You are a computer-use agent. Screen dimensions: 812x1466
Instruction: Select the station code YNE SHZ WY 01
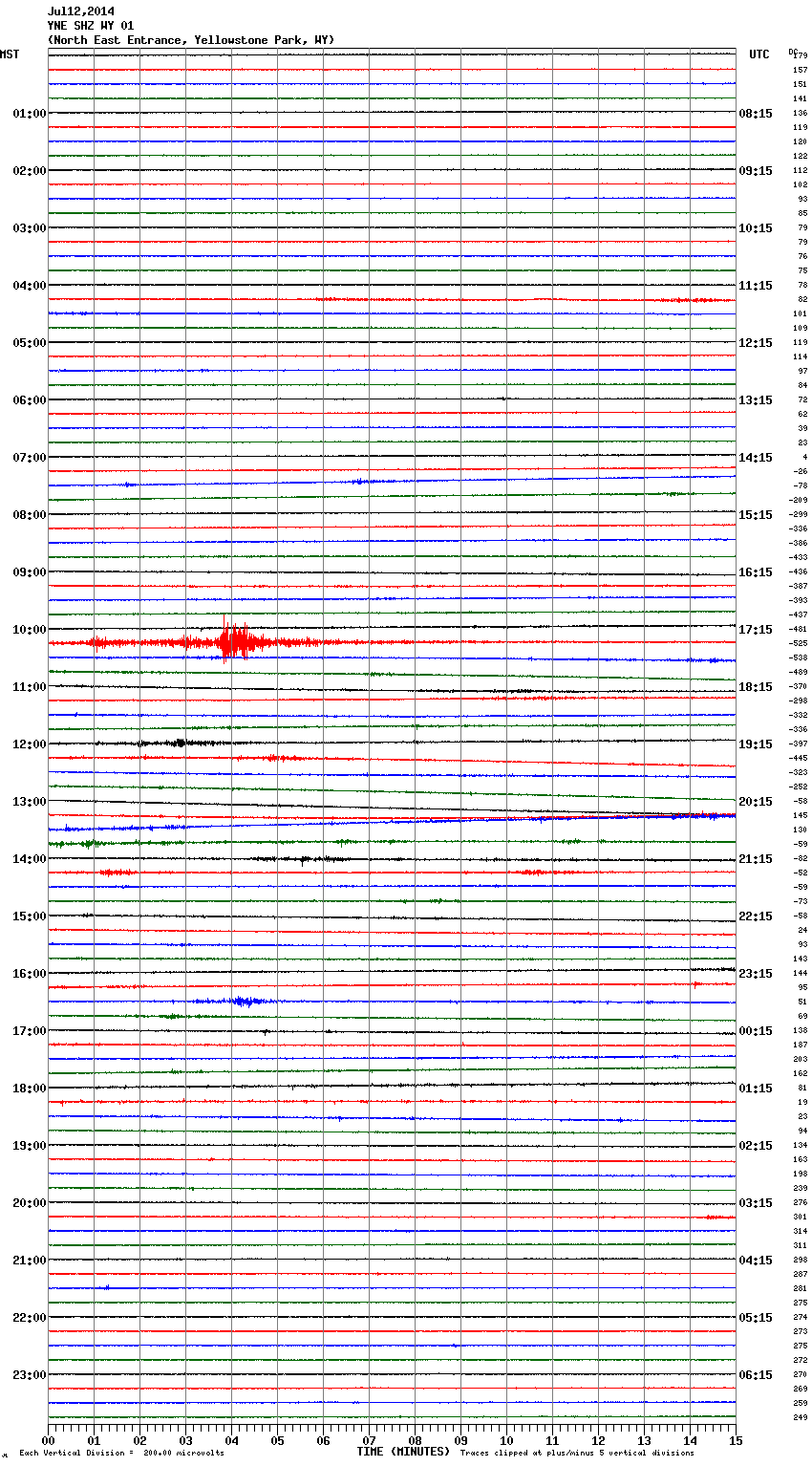coord(91,26)
